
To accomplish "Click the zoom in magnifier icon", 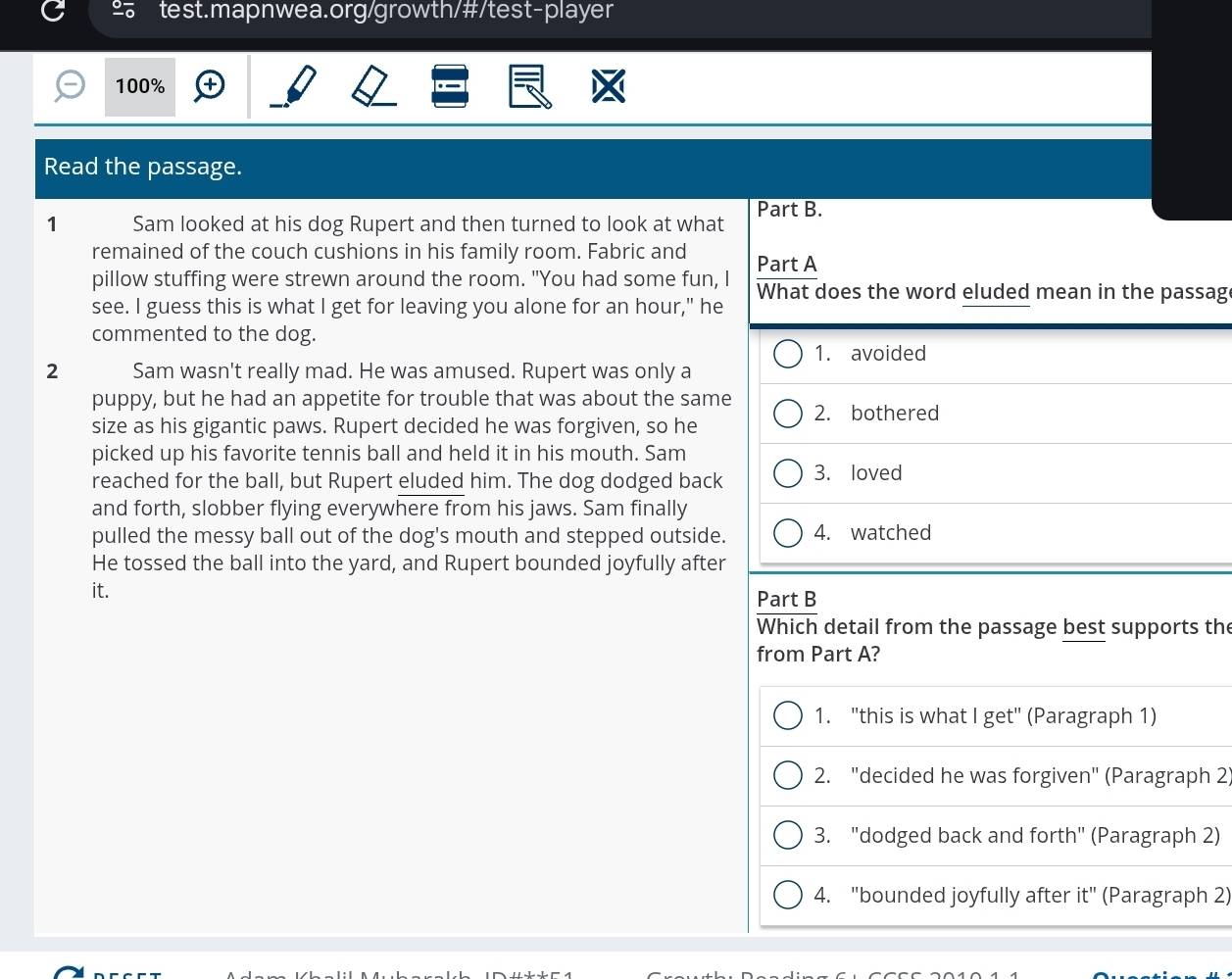I will (x=209, y=86).
